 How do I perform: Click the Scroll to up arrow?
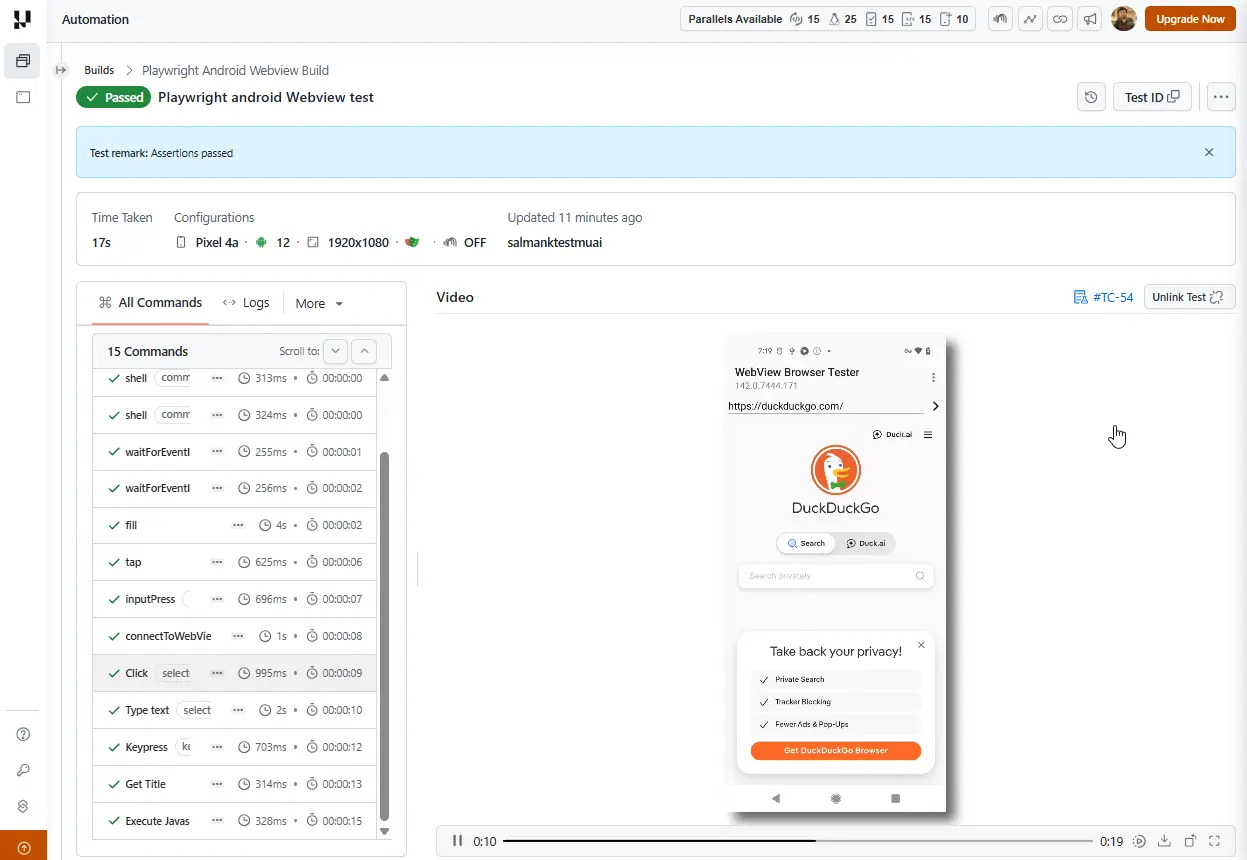click(365, 351)
